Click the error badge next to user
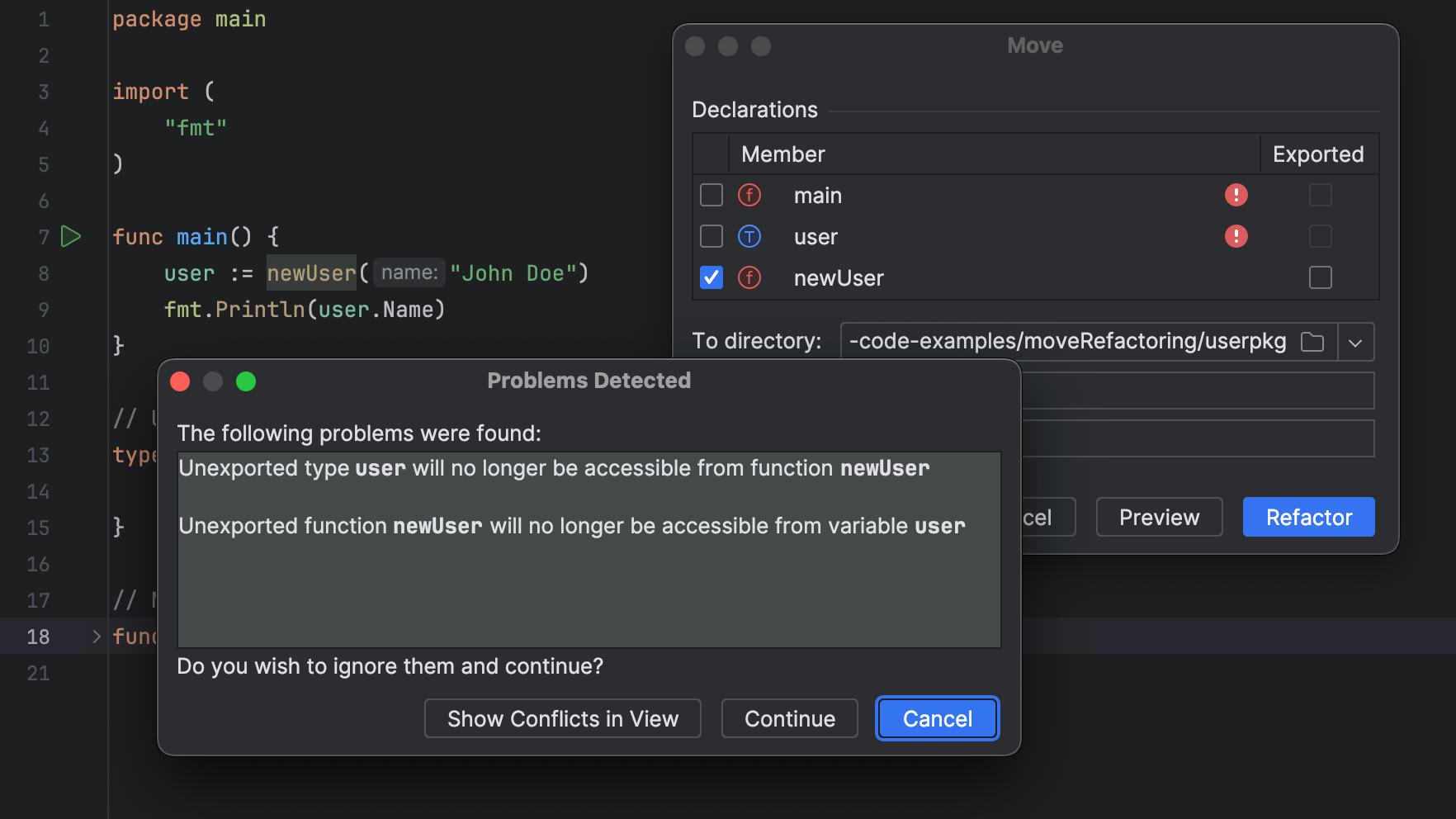This screenshot has height=819, width=1456. 1236,236
